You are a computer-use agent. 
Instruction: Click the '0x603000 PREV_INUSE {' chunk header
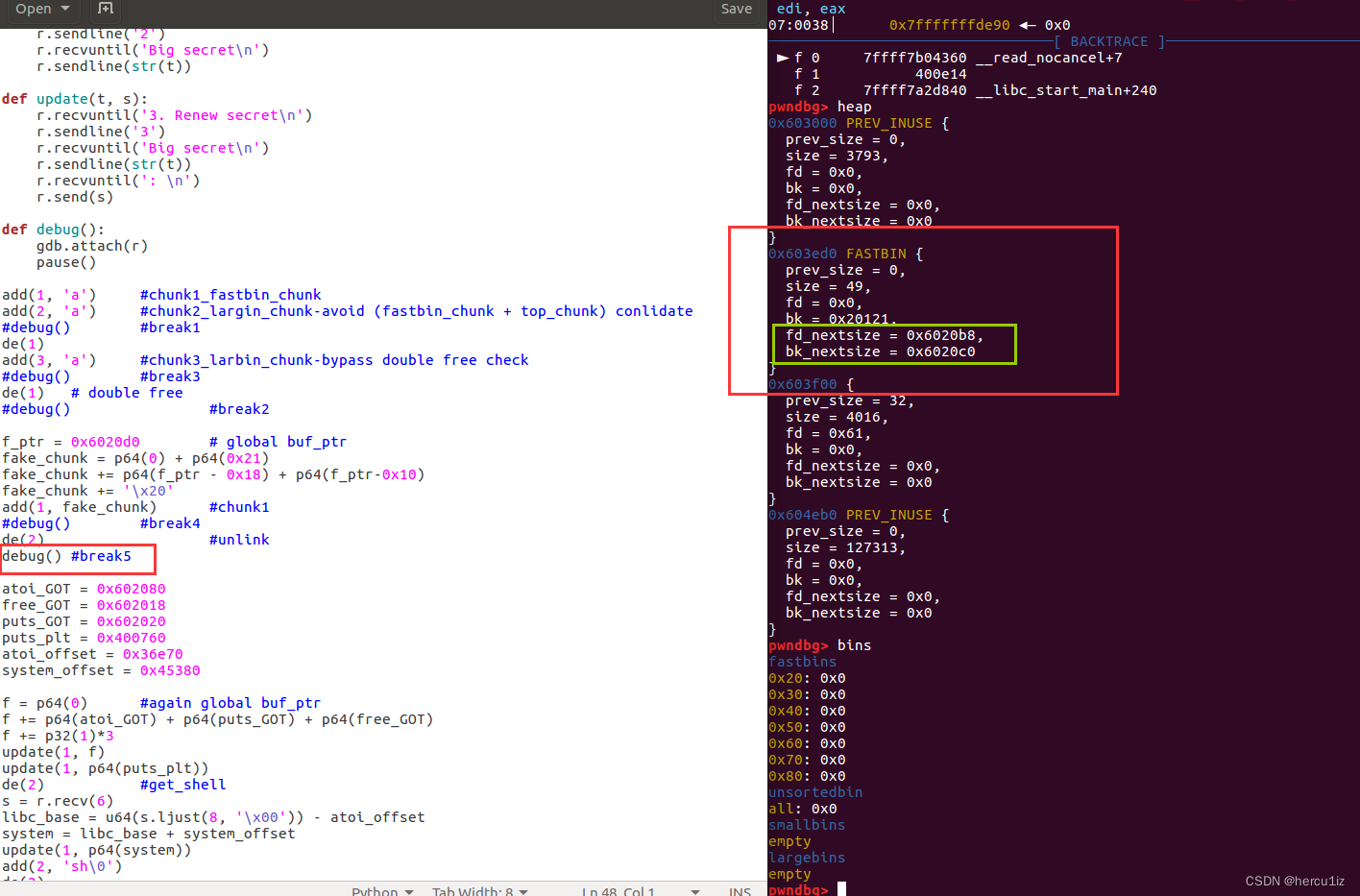pos(859,123)
